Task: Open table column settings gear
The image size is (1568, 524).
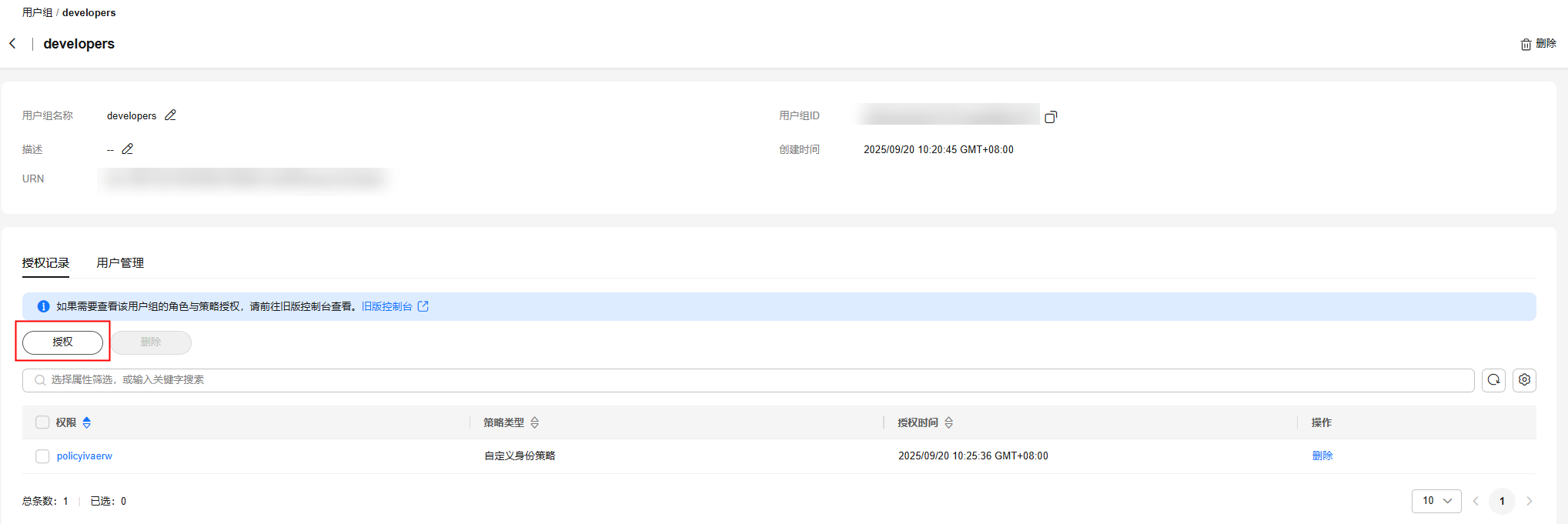Action: [x=1524, y=380]
